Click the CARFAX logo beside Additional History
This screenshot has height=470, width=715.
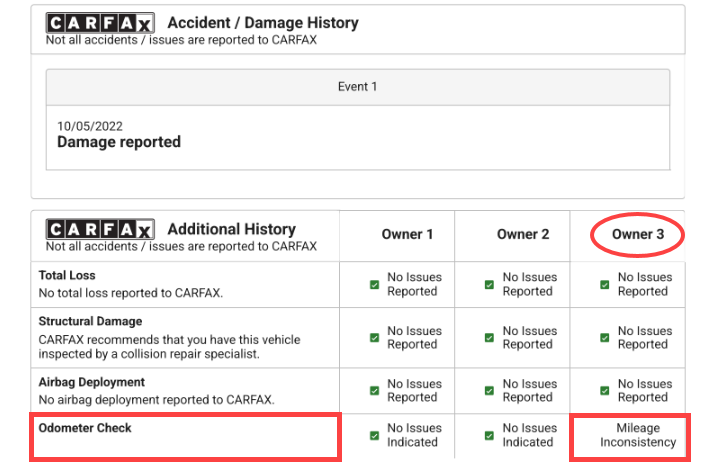[100, 229]
